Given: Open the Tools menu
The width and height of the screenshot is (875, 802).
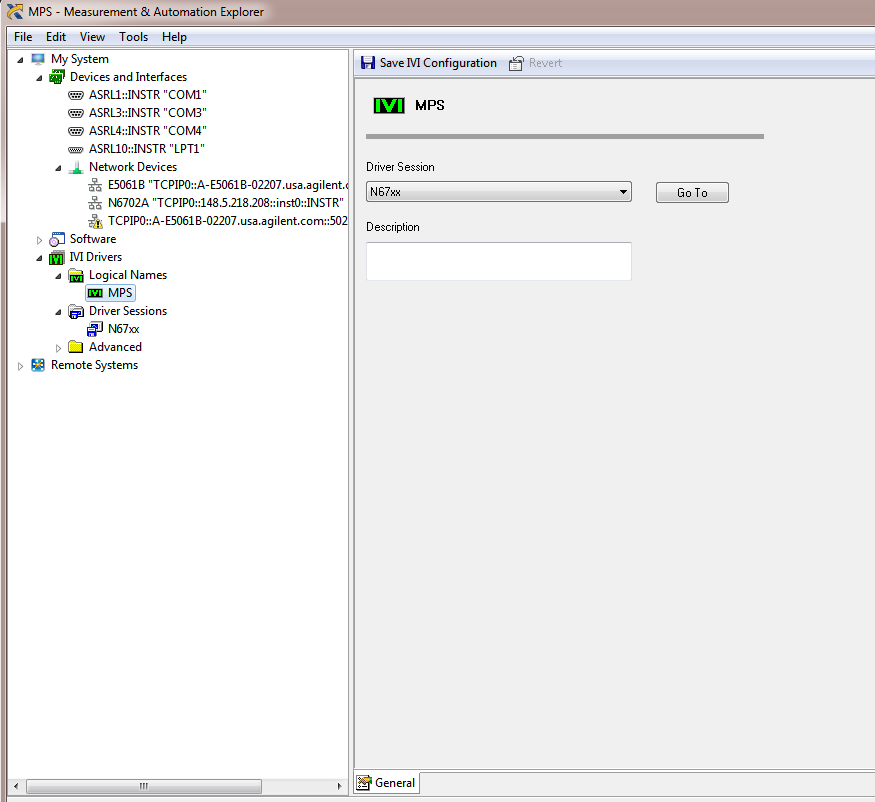Looking at the screenshot, I should point(133,37).
